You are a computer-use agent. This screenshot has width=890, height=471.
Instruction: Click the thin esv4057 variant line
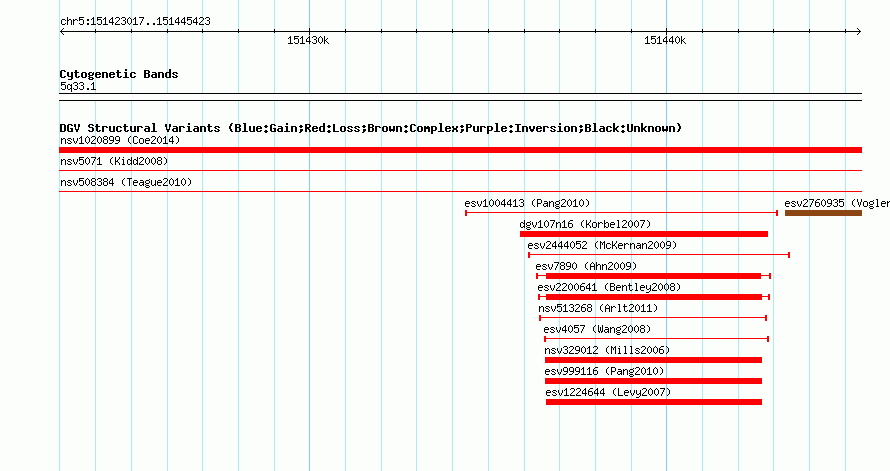pos(656,339)
